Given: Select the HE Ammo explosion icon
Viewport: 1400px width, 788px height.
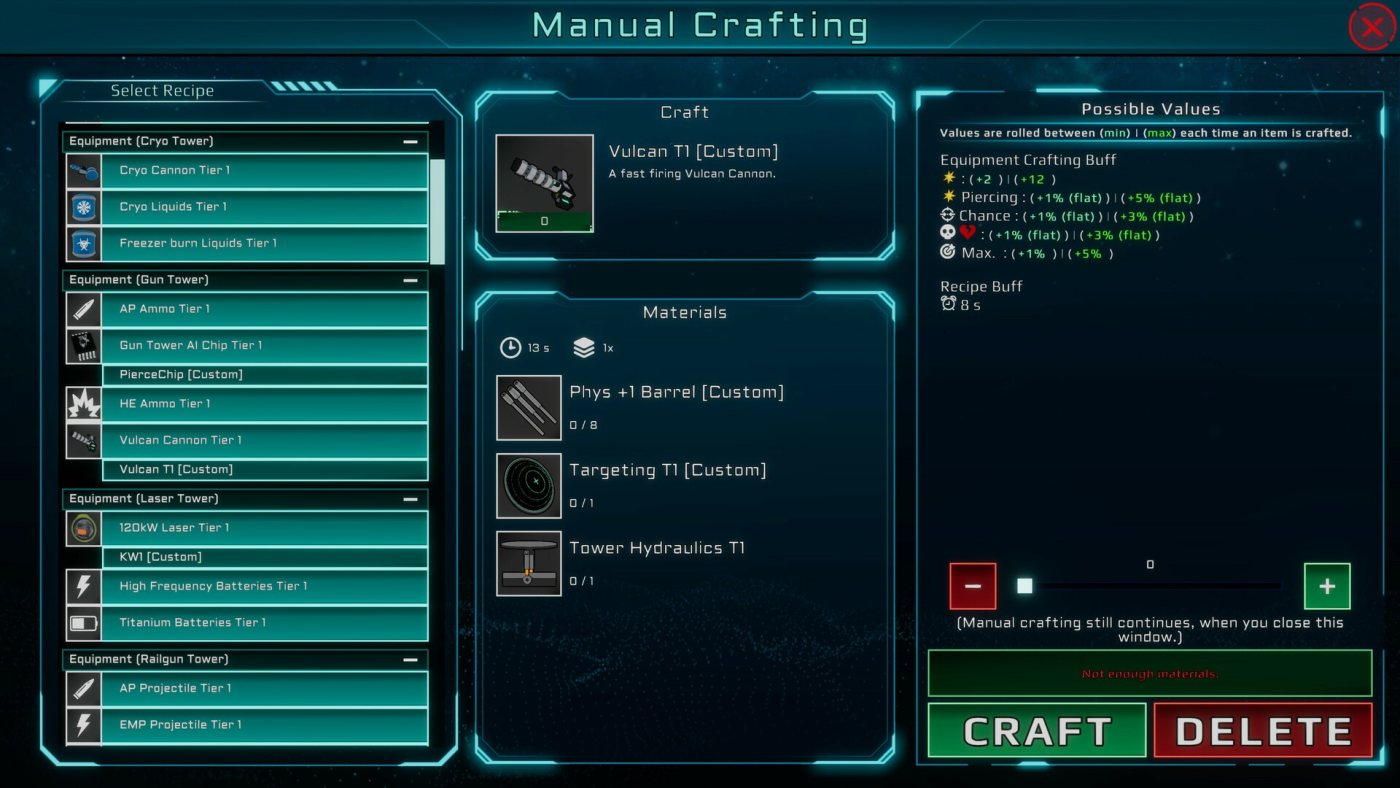Looking at the screenshot, I should (x=83, y=404).
